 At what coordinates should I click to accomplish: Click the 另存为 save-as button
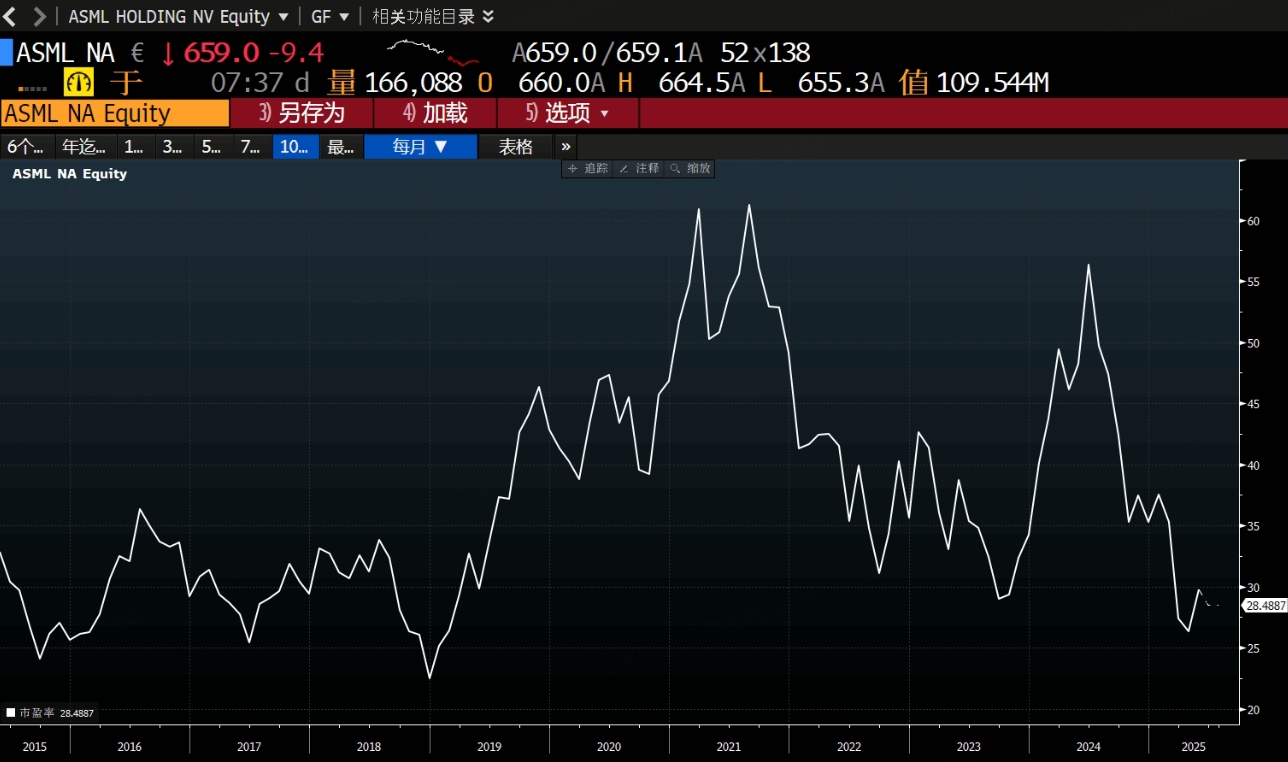(x=302, y=113)
